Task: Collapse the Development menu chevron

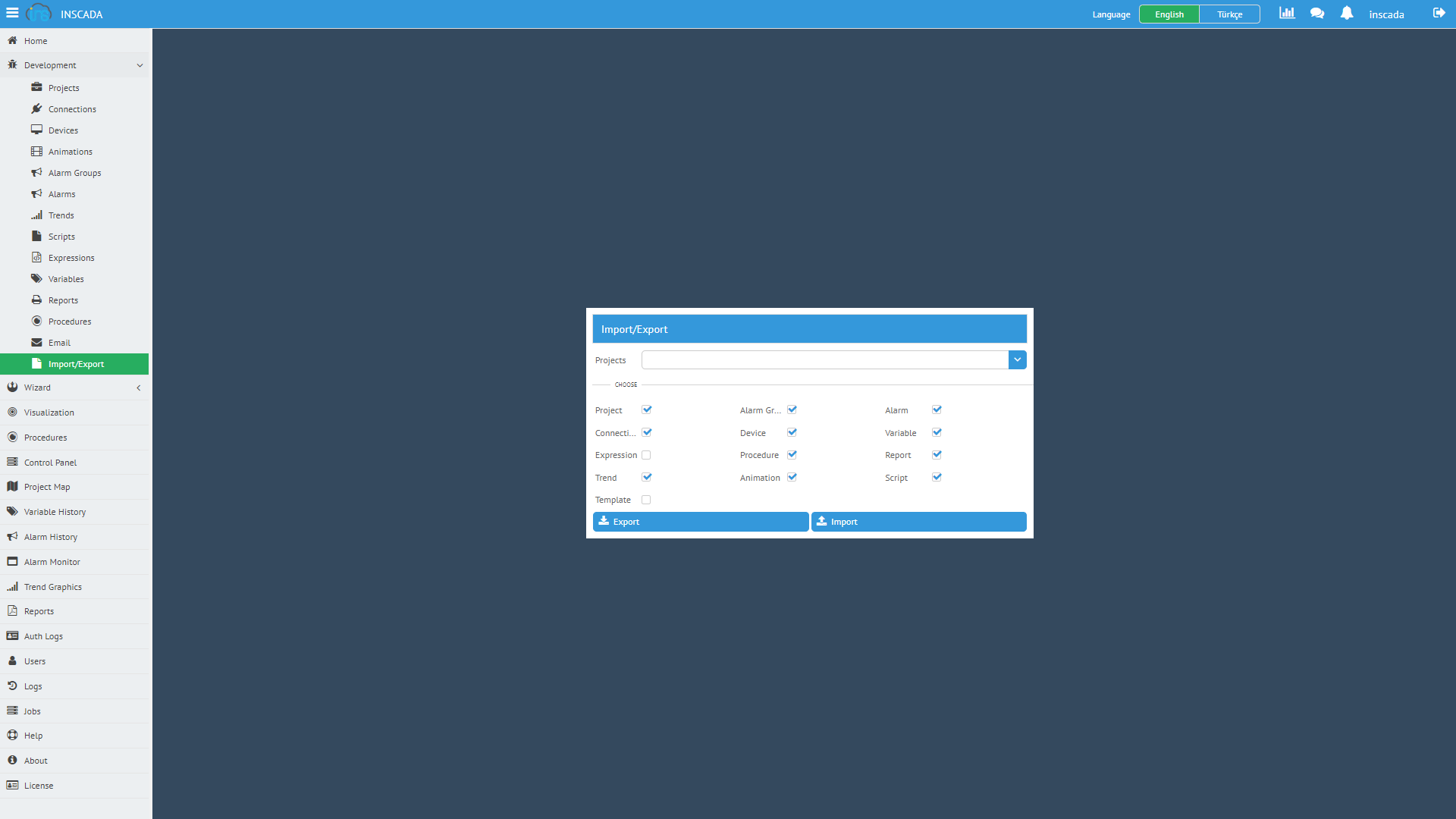Action: tap(140, 65)
